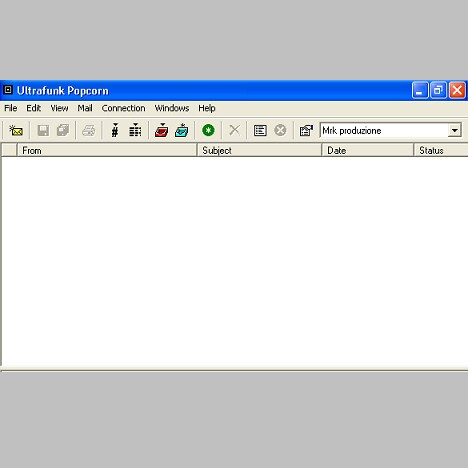Viewport: 468px width, 468px height.
Task: Close the Ultrafunk Popcorn window
Action: coord(457,90)
